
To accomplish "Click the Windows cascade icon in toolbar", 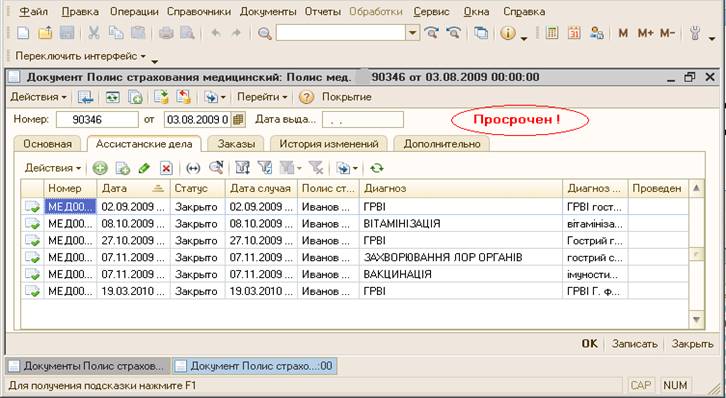I will point(482,33).
